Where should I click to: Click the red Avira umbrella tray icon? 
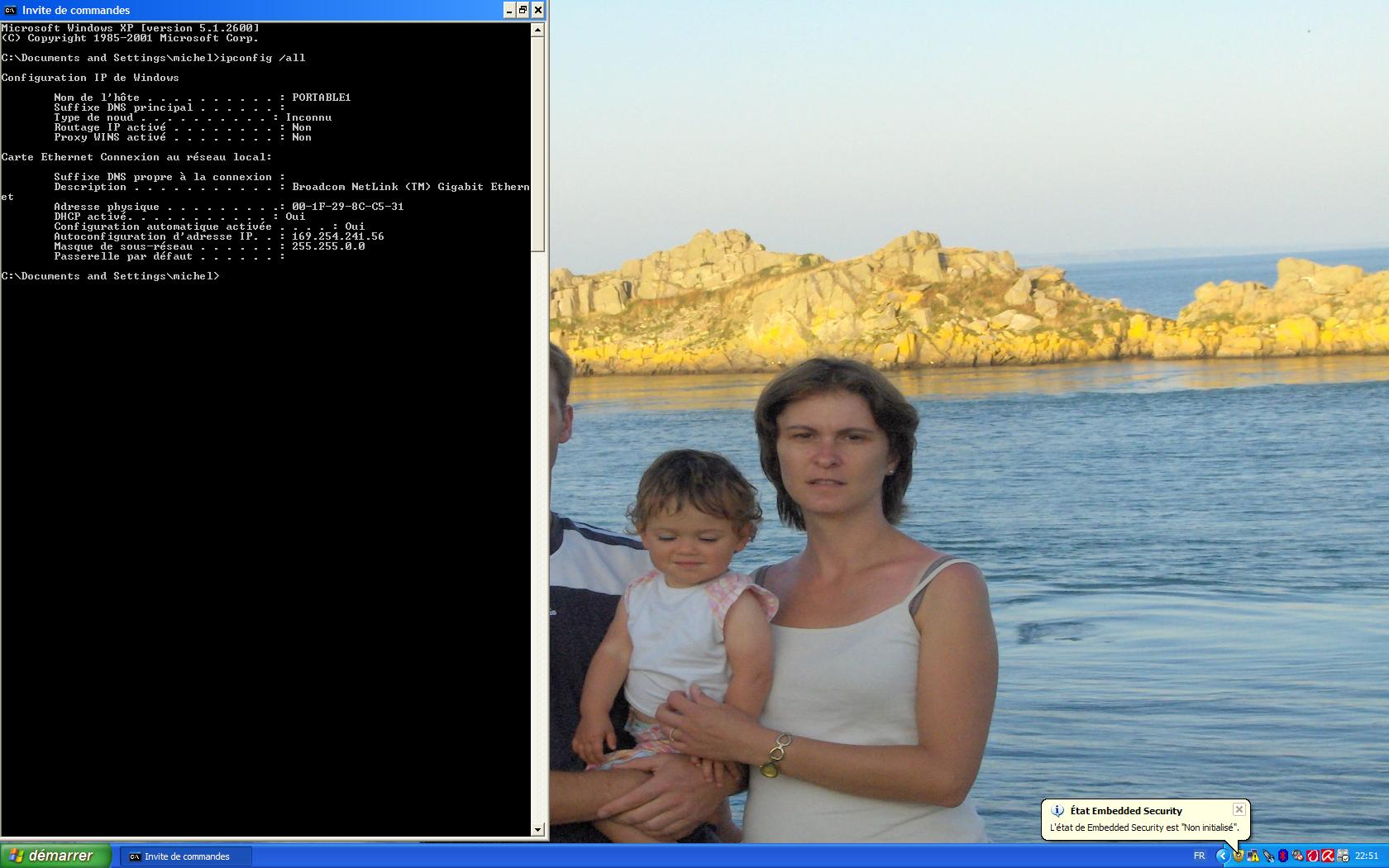(1328, 856)
